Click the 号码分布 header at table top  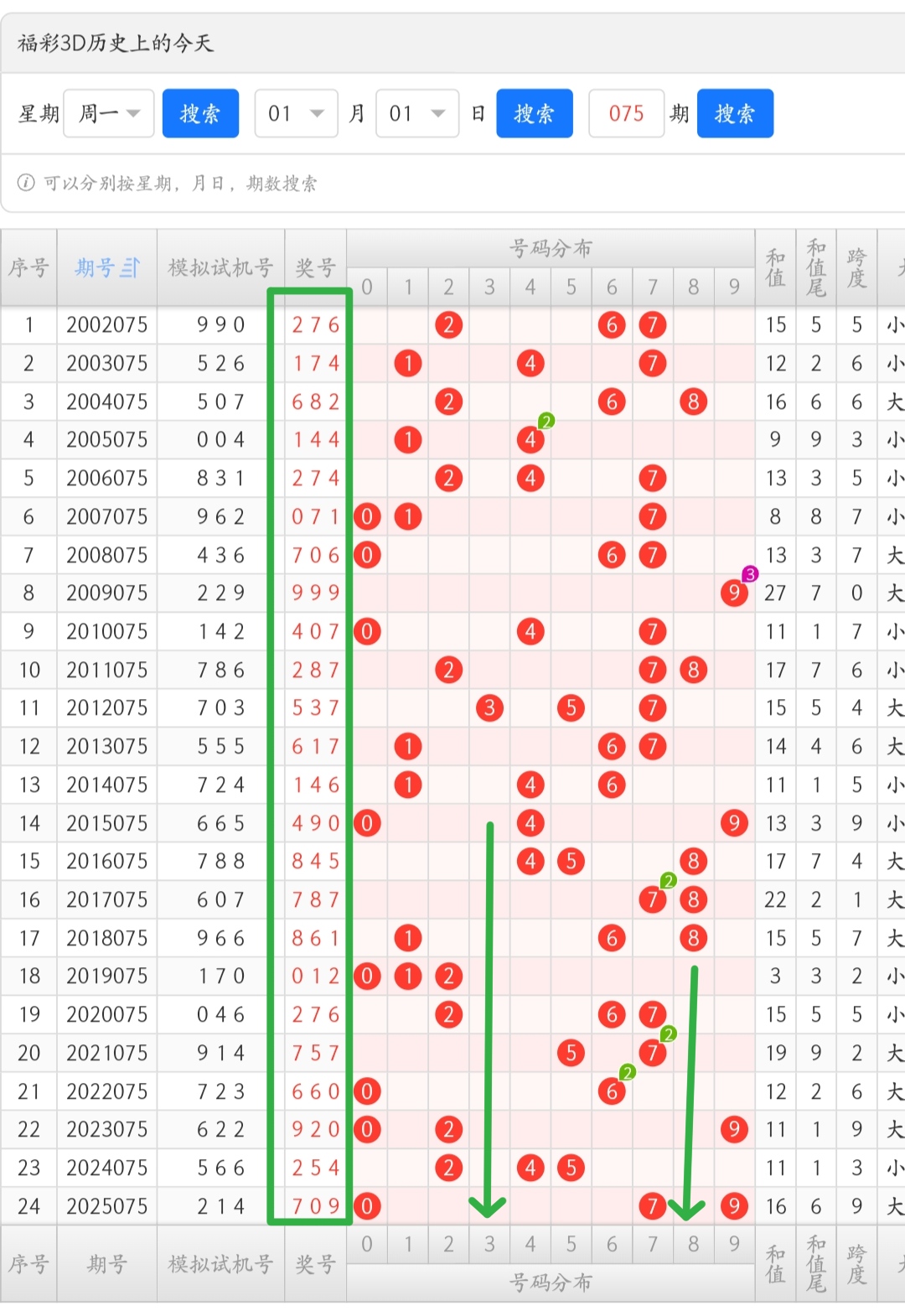click(x=551, y=248)
